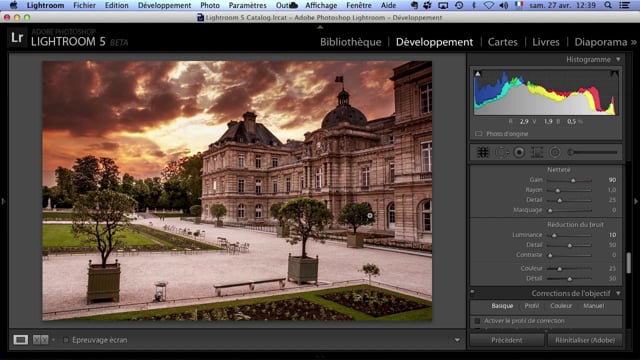This screenshot has width=640, height=360.
Task: Adjust the Contraste noise slider
Action: [x=550, y=255]
